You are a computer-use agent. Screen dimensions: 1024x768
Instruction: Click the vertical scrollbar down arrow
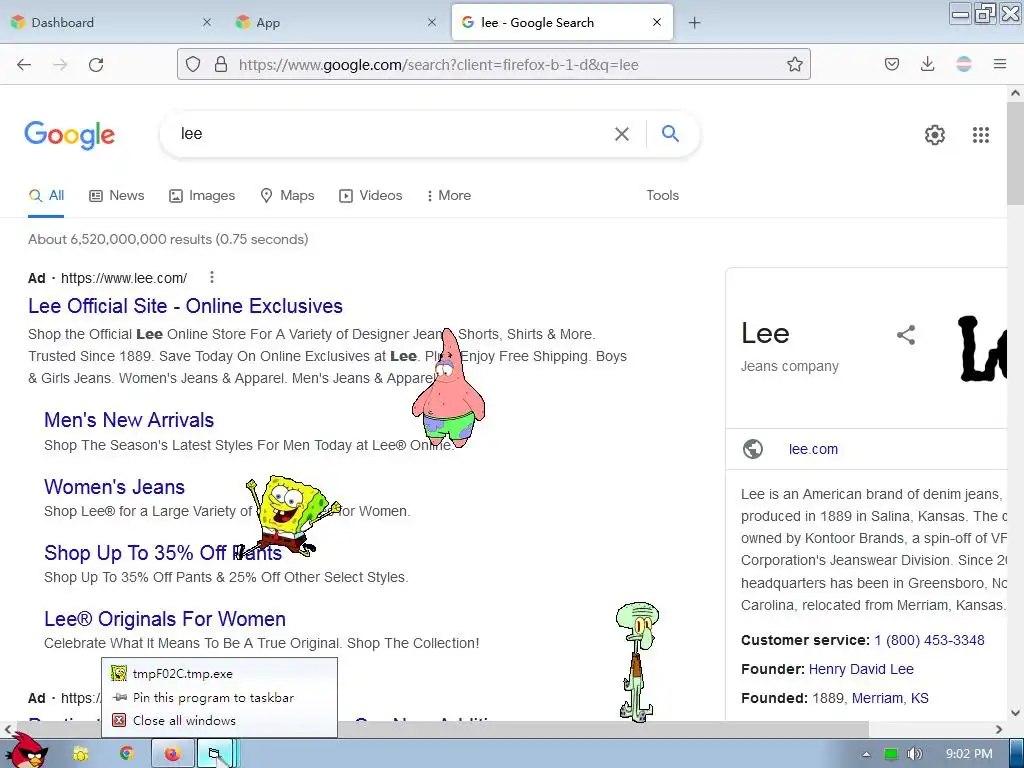click(1015, 713)
